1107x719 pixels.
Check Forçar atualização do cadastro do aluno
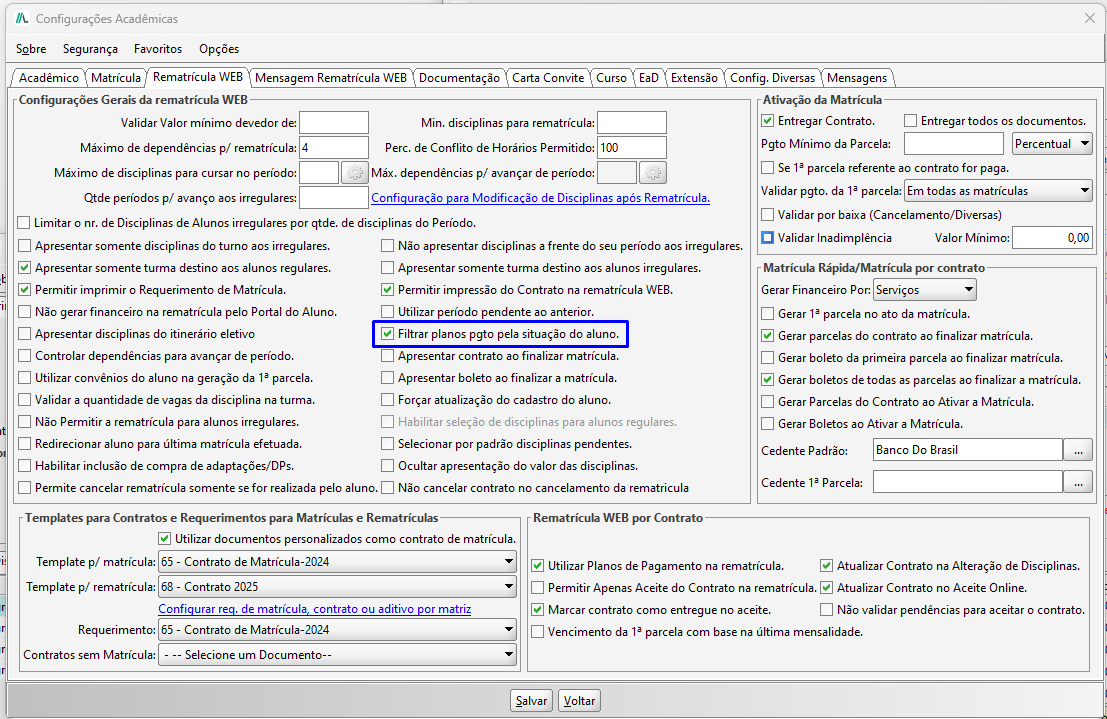tap(388, 400)
